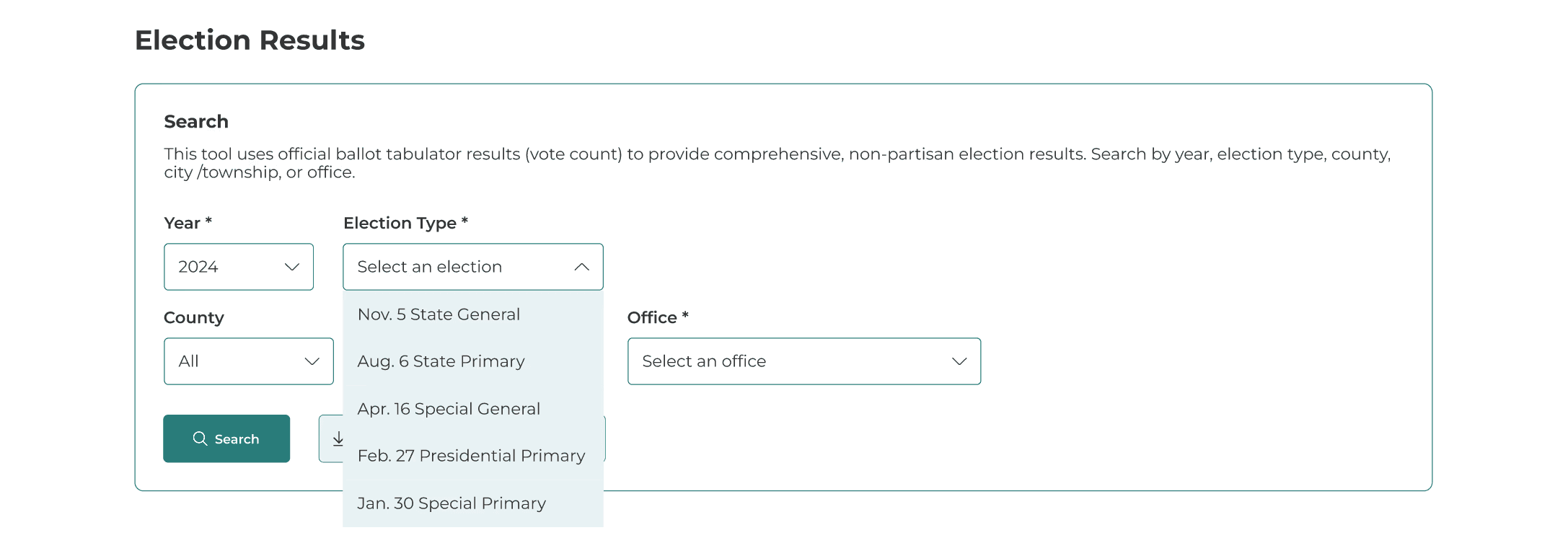Choose the Jan. 30 Special Primary option

452,503
